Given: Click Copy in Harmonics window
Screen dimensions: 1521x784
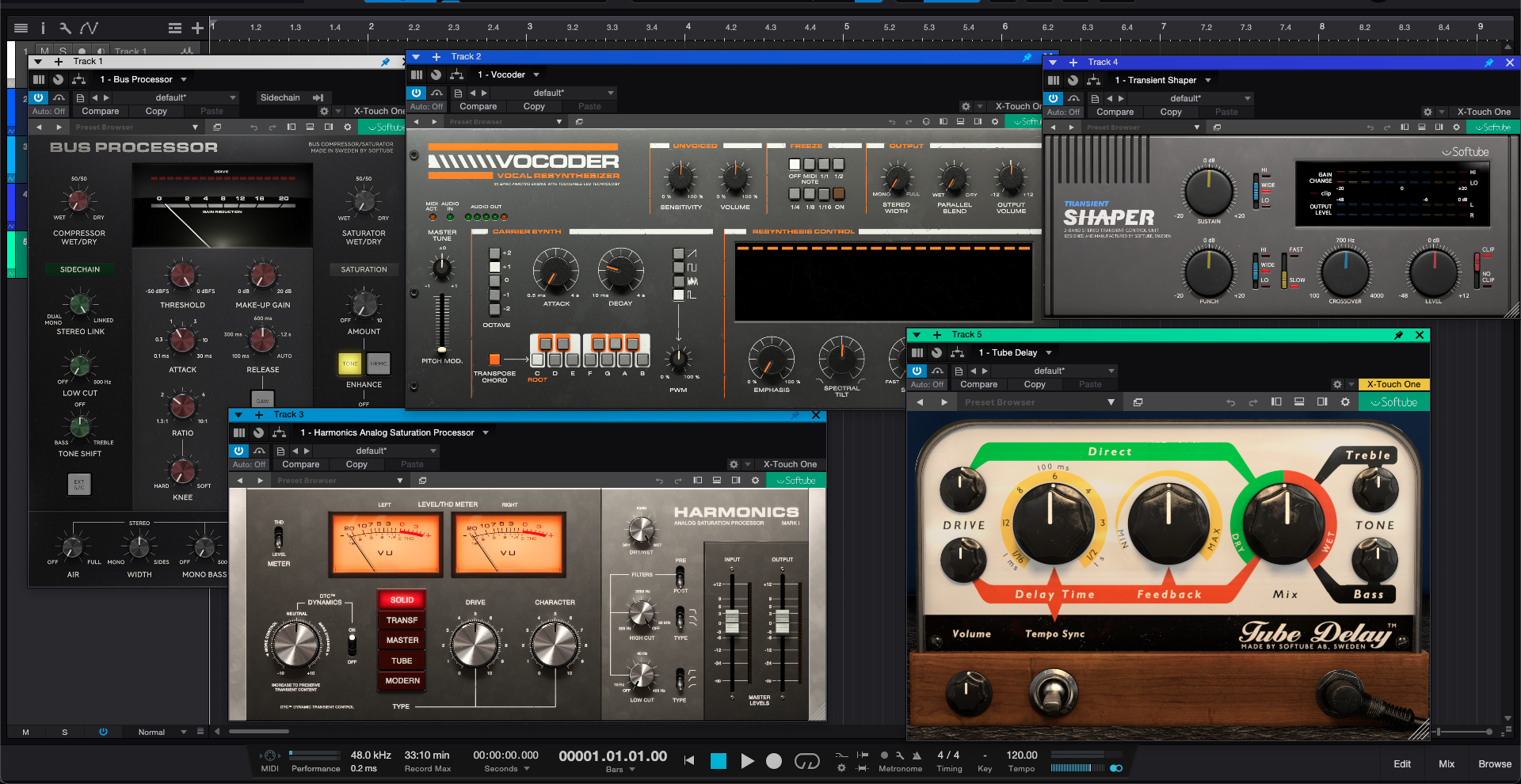Looking at the screenshot, I should point(356,464).
